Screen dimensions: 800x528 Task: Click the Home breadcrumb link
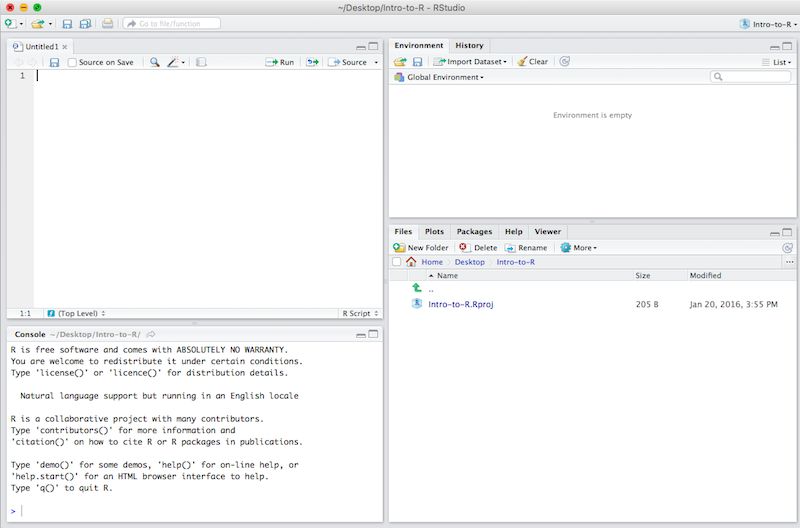tap(432, 262)
